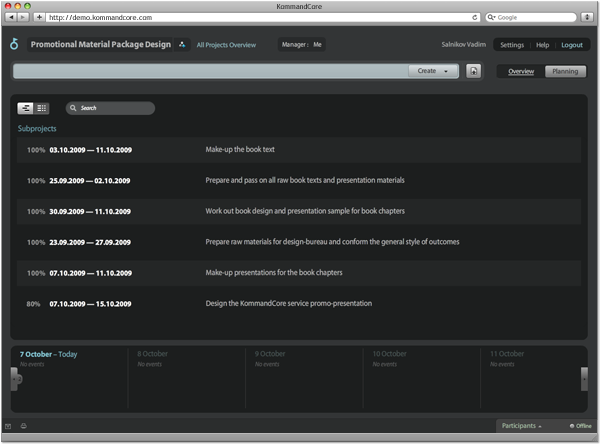Click date range 23.09.2009 — 27.09.2009
The image size is (600, 447).
click(x=90, y=242)
